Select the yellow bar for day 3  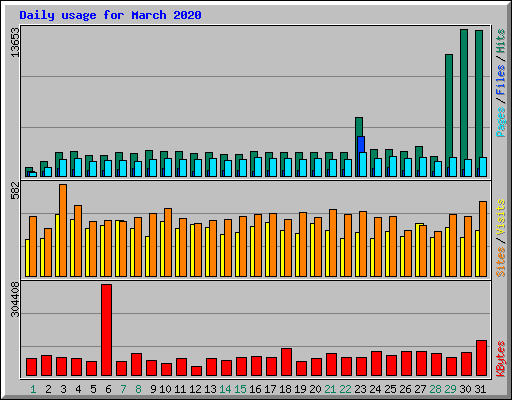(57, 245)
